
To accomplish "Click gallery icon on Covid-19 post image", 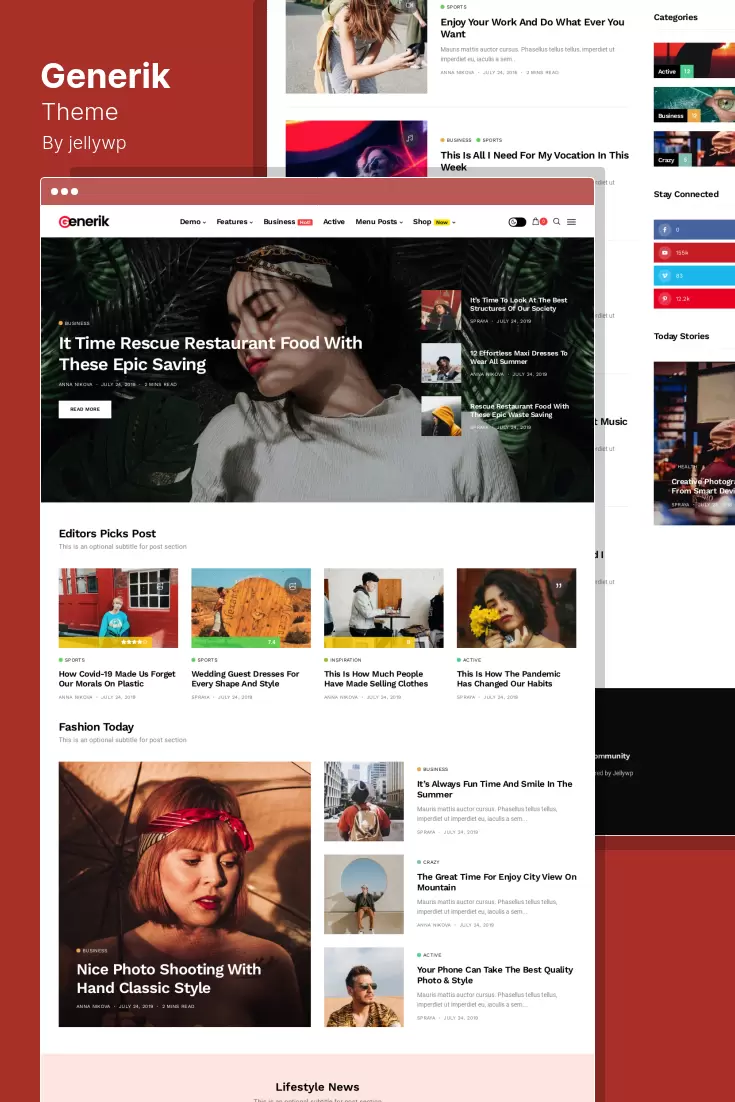I will [161, 585].
